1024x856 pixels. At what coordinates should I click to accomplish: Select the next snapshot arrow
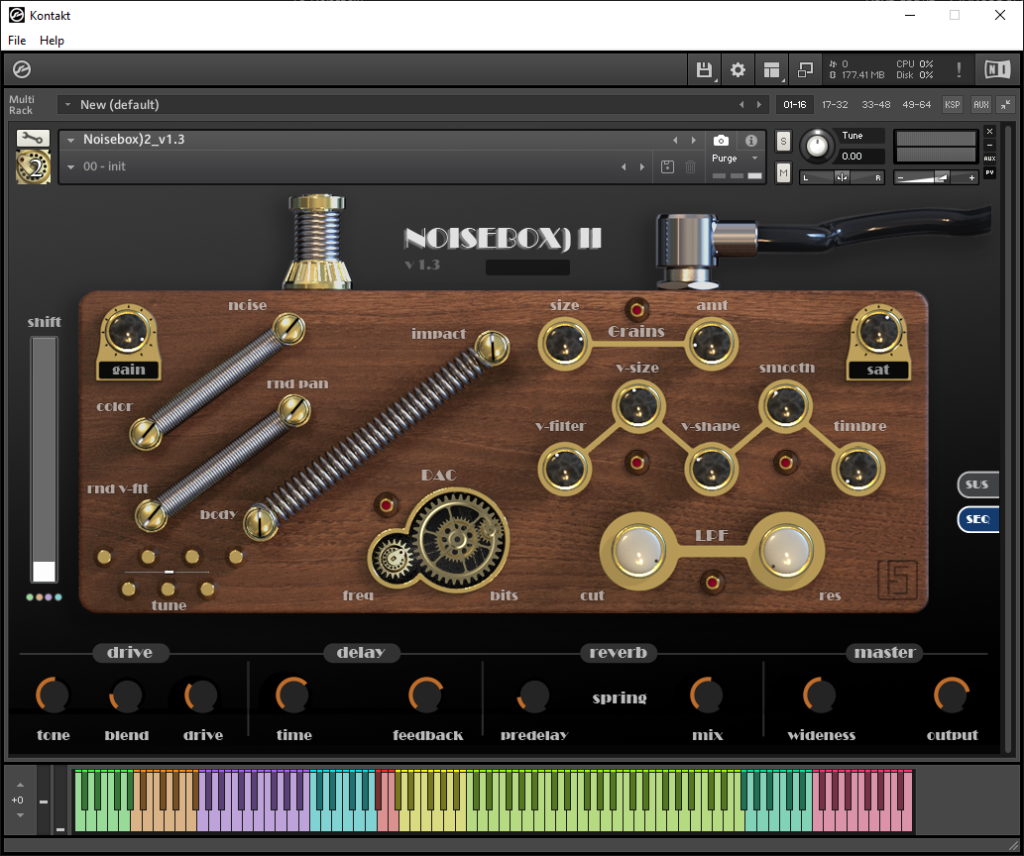click(x=642, y=167)
